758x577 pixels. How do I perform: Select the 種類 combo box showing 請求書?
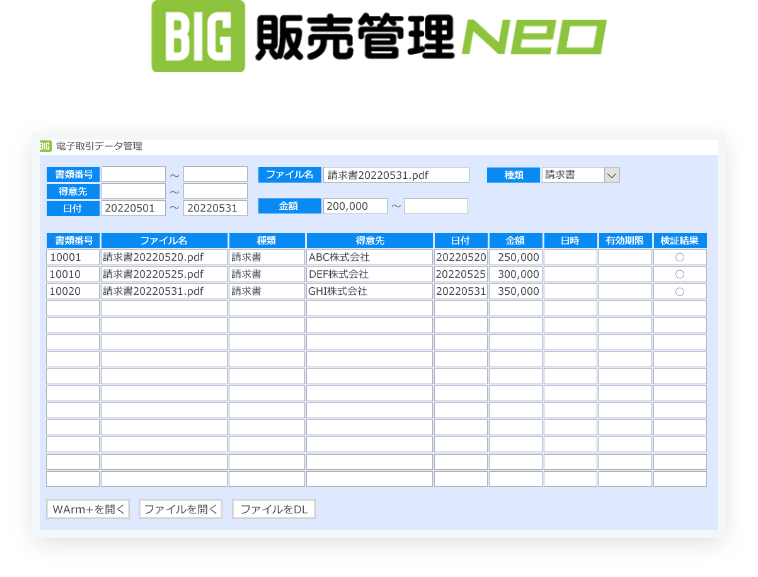coord(581,175)
